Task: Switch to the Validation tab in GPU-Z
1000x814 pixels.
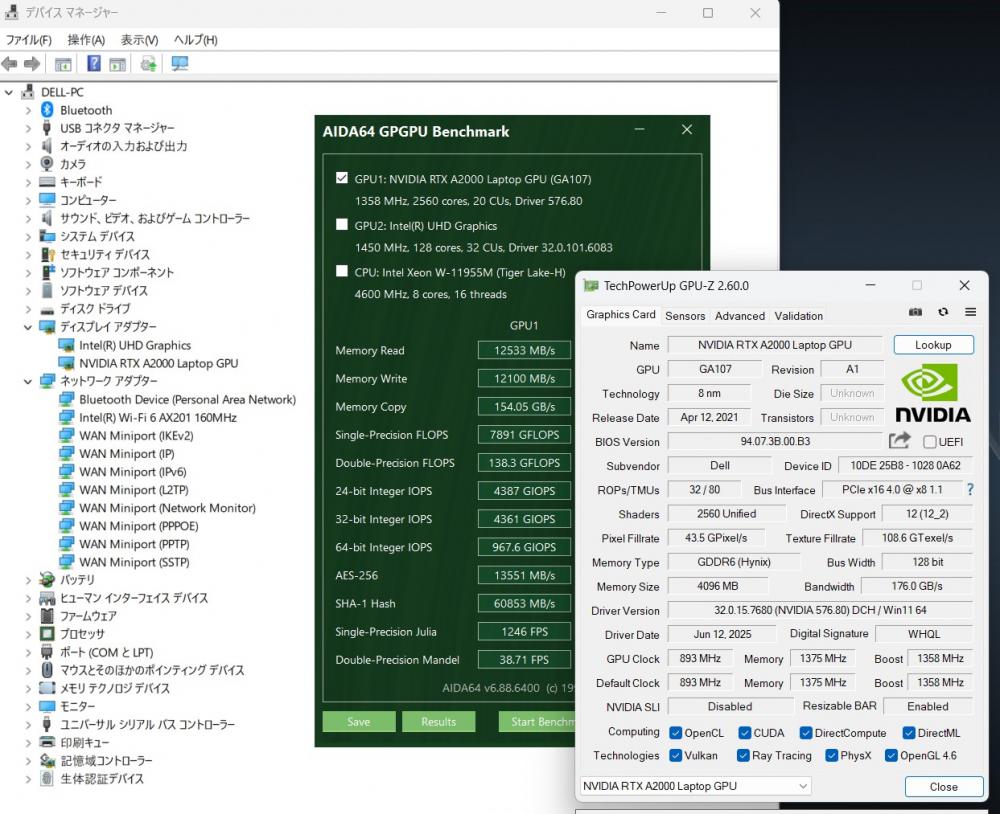Action: 798,316
